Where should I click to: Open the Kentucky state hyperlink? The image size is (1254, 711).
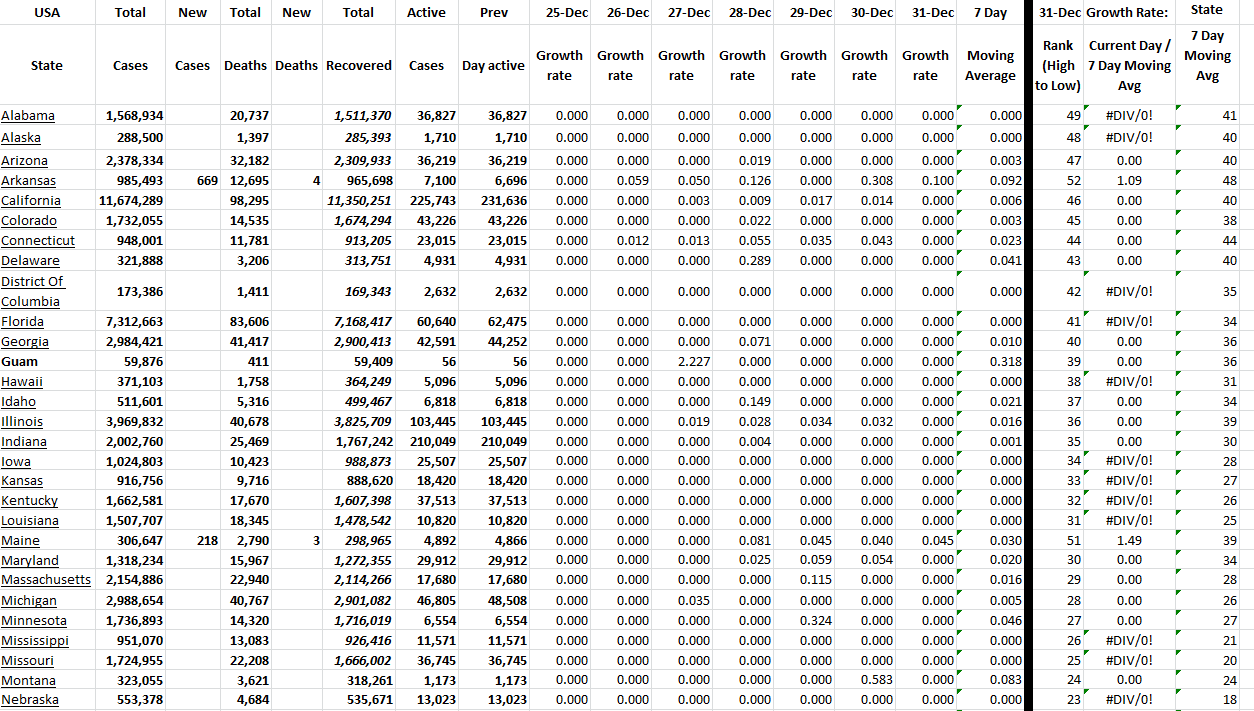[x=28, y=500]
